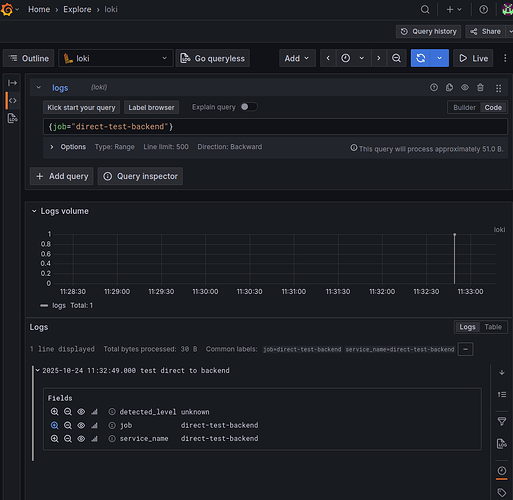Filter for service_name value

coord(54,438)
